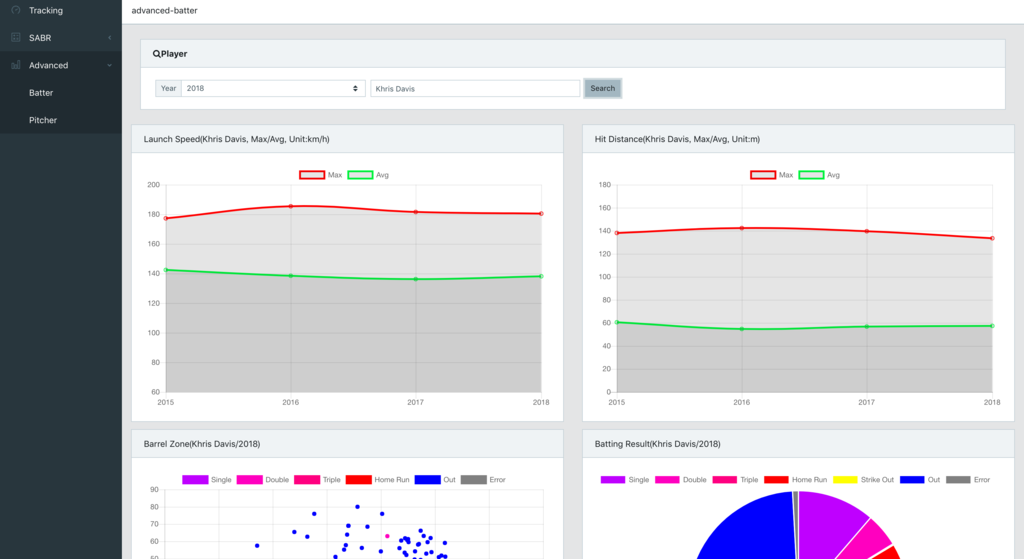Toggle Double swatch in Batting Result legend
Screen dimensions: 1024x559
point(667,479)
